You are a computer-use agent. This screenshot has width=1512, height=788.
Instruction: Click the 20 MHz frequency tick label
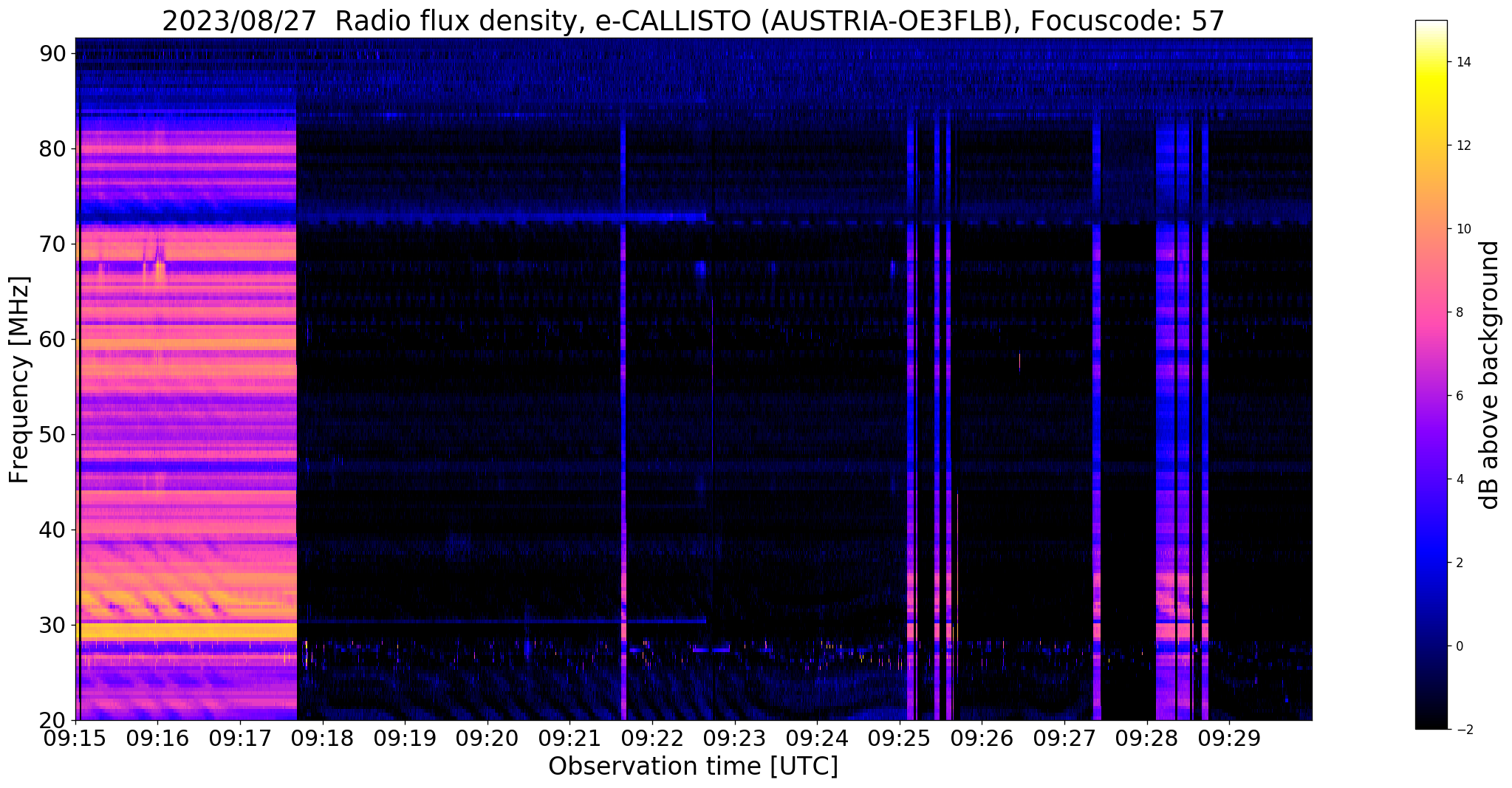(52, 721)
